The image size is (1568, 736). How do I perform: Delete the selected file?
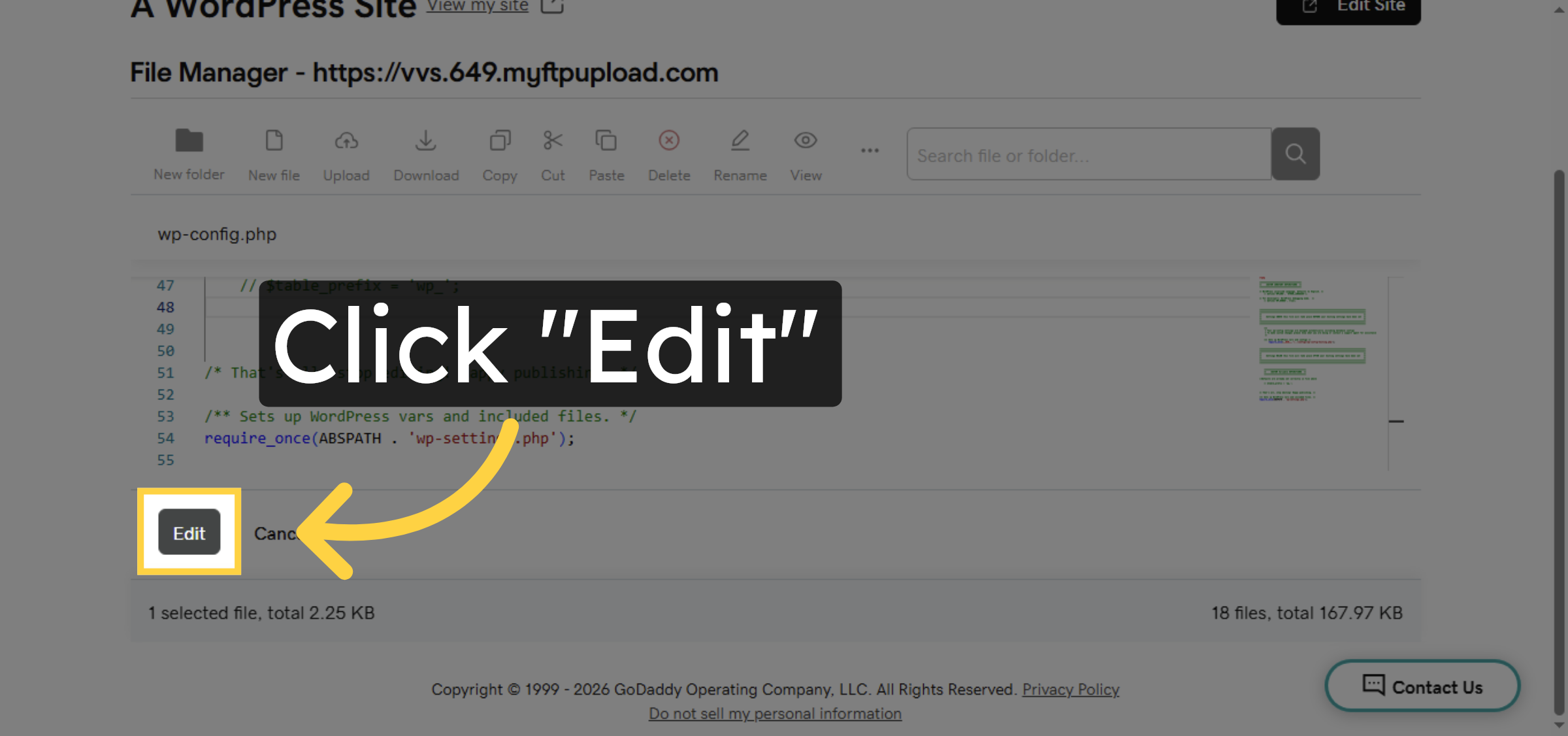[x=669, y=154]
